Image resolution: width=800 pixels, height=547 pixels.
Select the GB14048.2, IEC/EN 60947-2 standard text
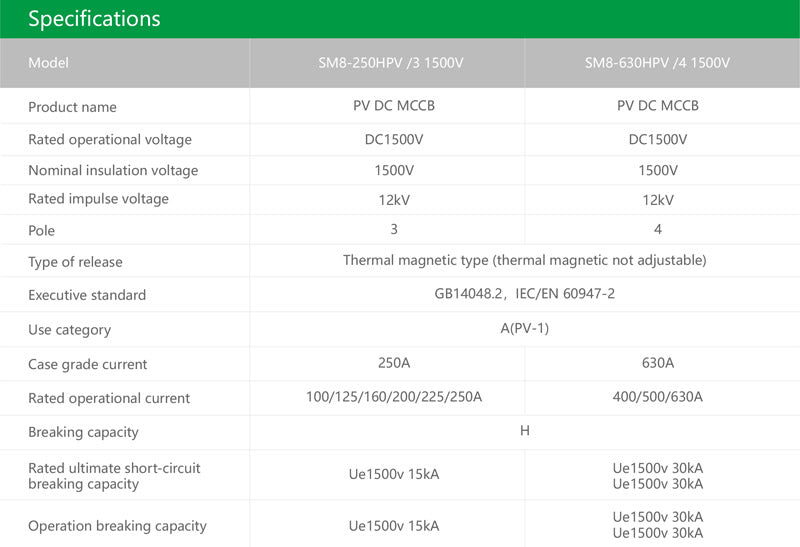point(524,294)
